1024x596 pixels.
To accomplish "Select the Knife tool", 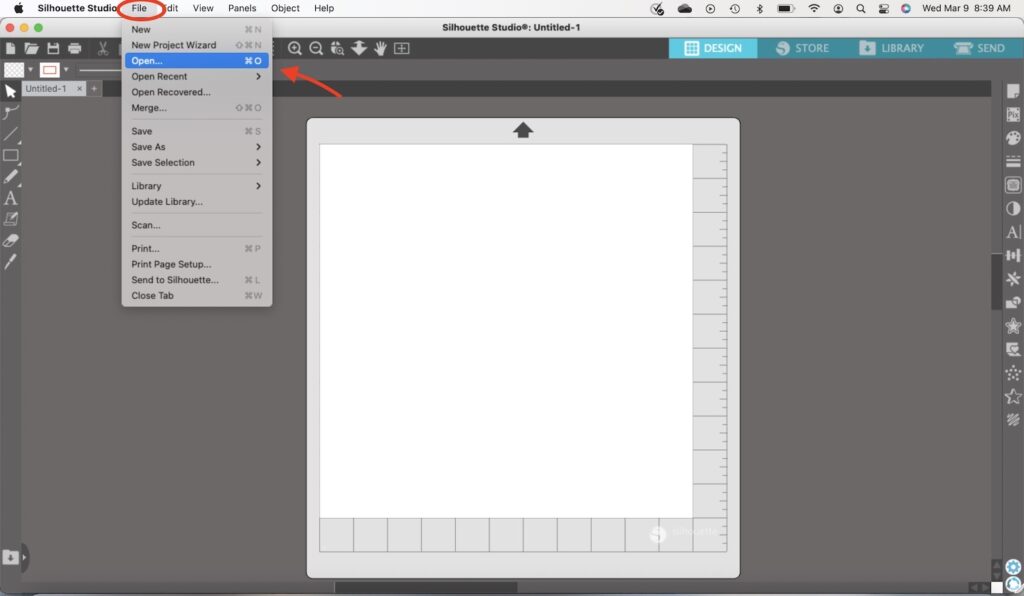I will pos(10,262).
